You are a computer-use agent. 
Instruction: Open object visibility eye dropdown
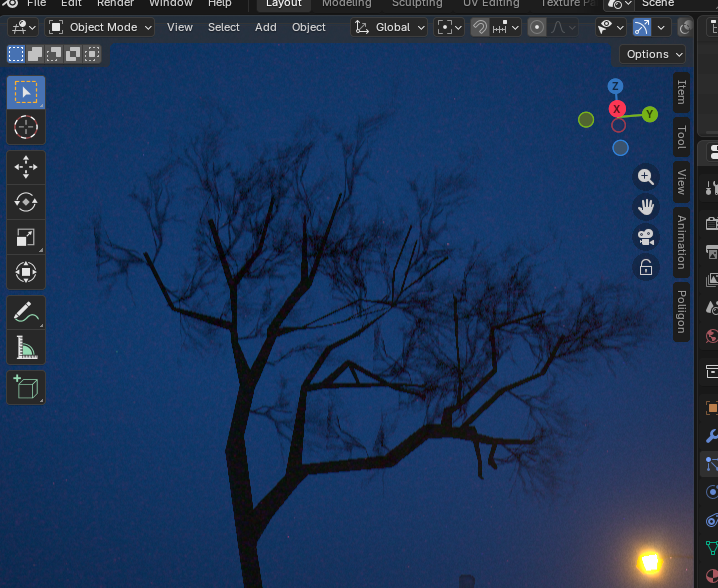[x=610, y=27]
